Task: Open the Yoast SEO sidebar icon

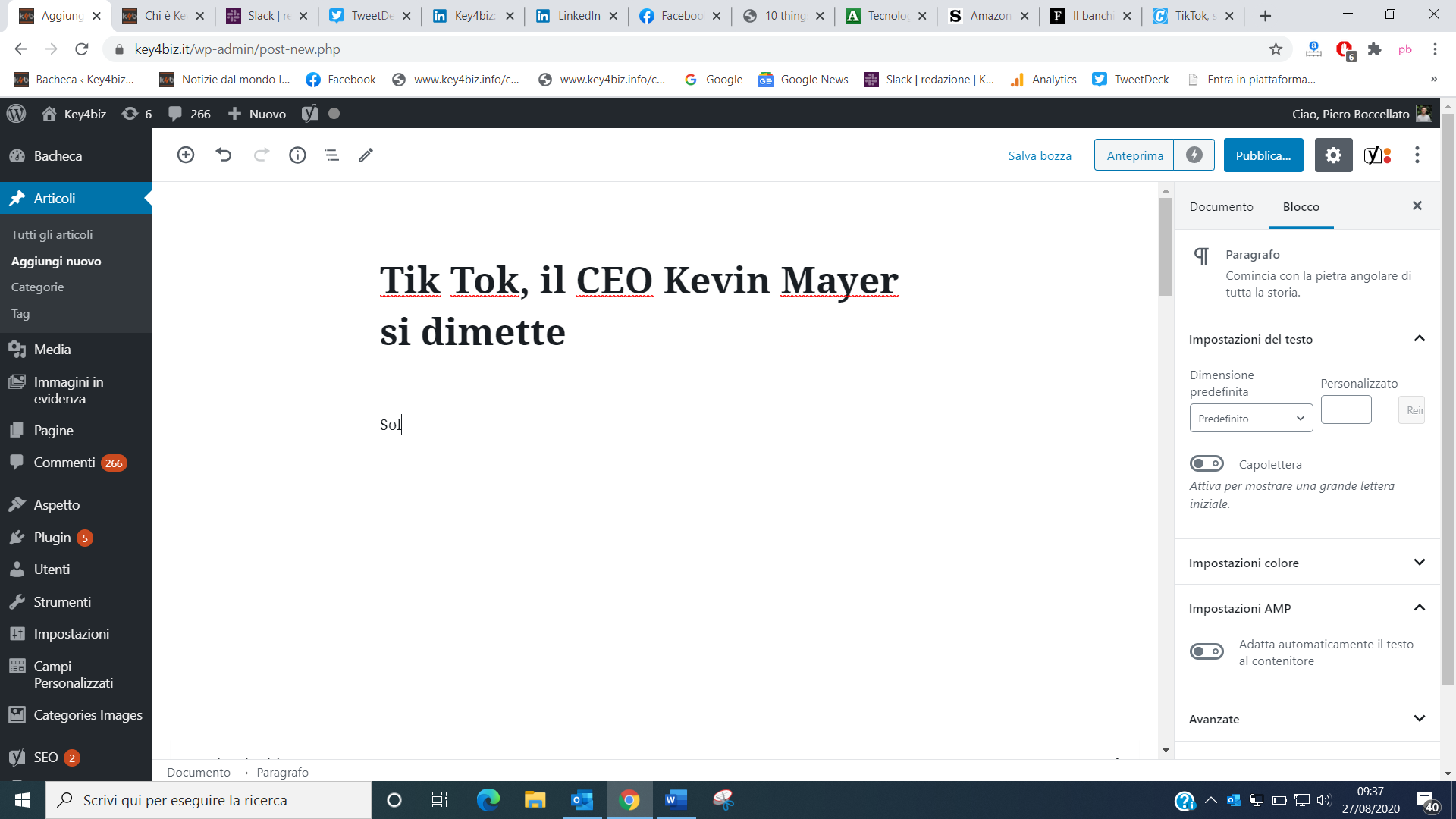Action: (x=1377, y=155)
